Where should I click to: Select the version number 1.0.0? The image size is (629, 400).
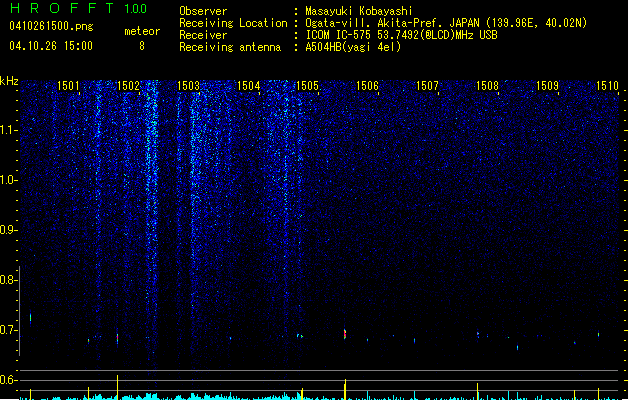pyautogui.click(x=136, y=9)
